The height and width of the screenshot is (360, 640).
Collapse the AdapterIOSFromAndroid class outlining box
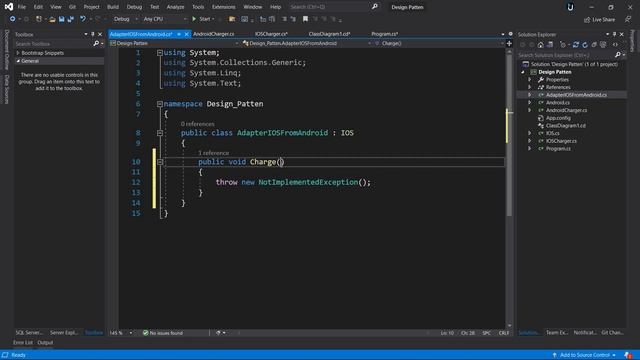coord(160,133)
